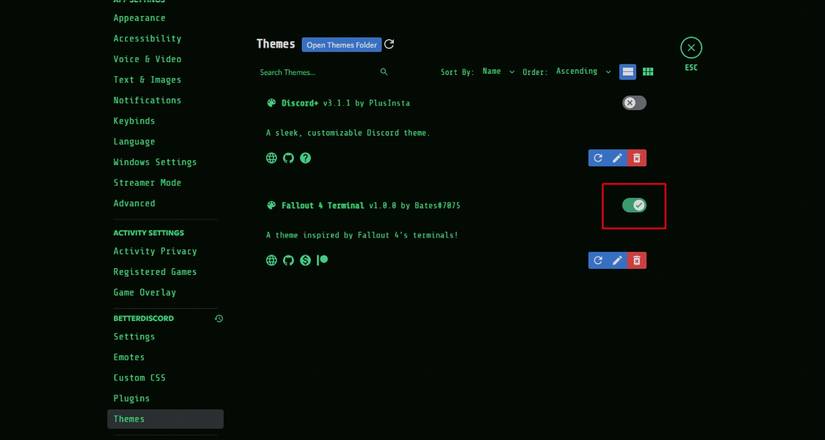The width and height of the screenshot is (825, 440).
Task: Close settings with the ESC circle button
Action: pos(691,48)
